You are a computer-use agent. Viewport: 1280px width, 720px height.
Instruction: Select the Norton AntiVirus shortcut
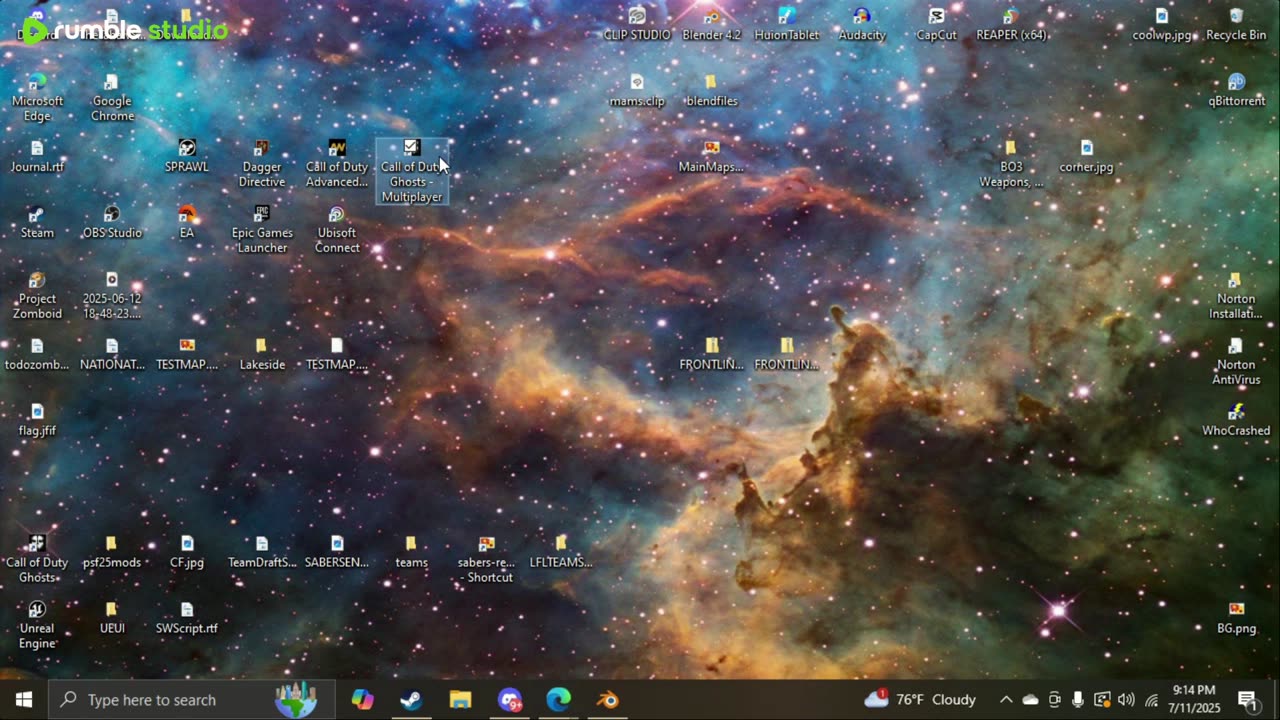pyautogui.click(x=1236, y=362)
